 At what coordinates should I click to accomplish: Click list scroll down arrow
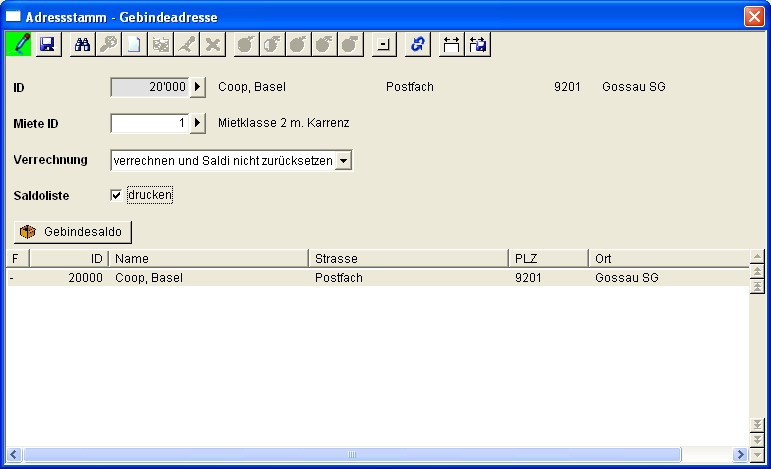tap(757, 455)
